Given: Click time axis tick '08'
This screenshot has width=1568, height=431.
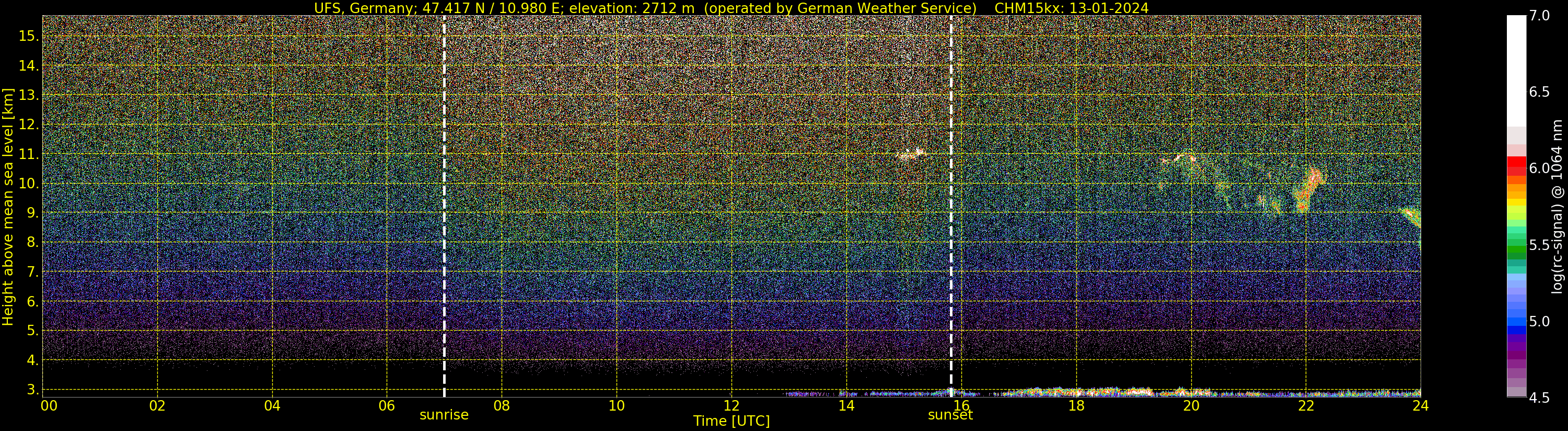Looking at the screenshot, I should 502,406.
